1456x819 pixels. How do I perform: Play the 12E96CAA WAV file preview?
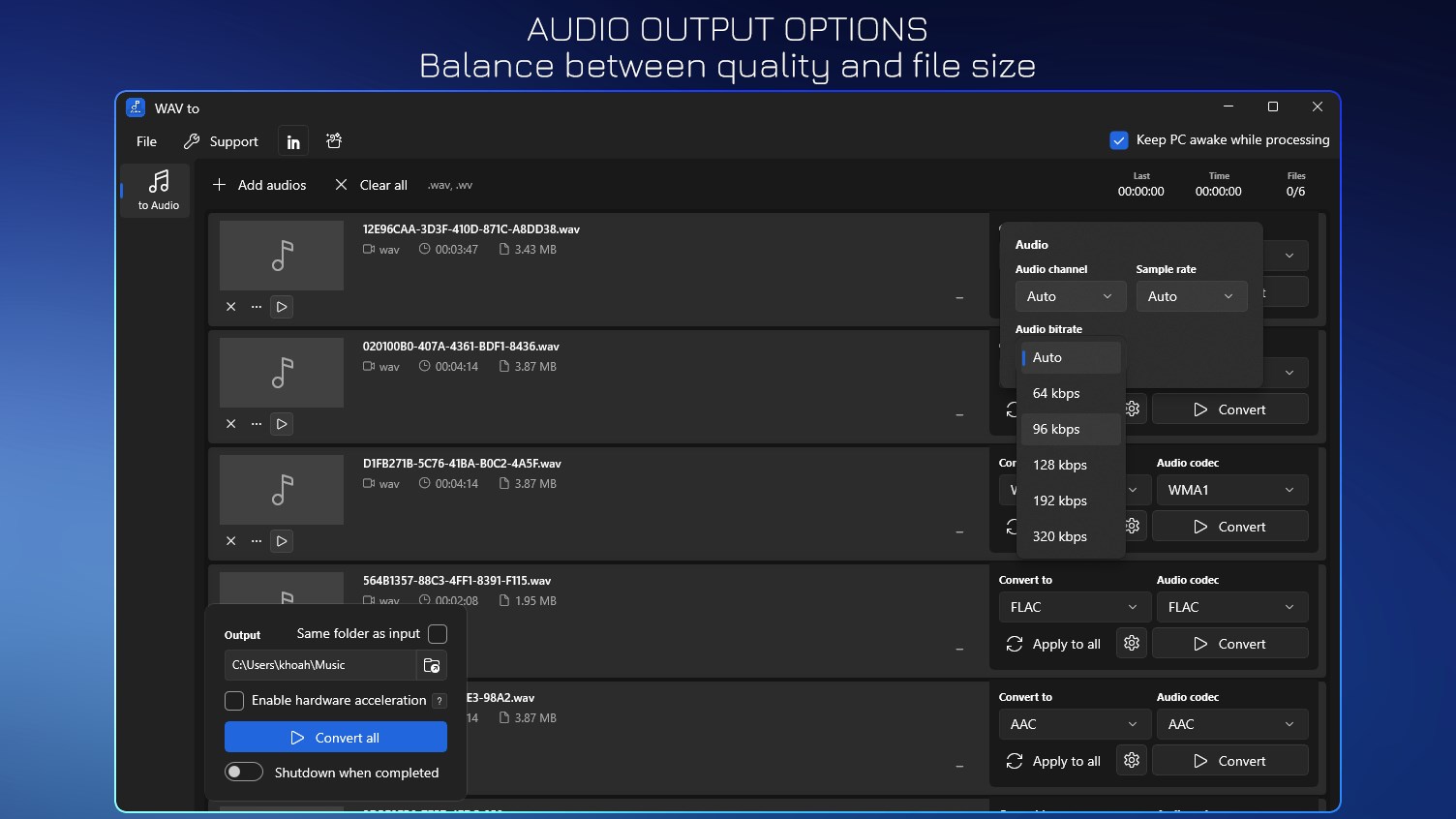tap(282, 307)
